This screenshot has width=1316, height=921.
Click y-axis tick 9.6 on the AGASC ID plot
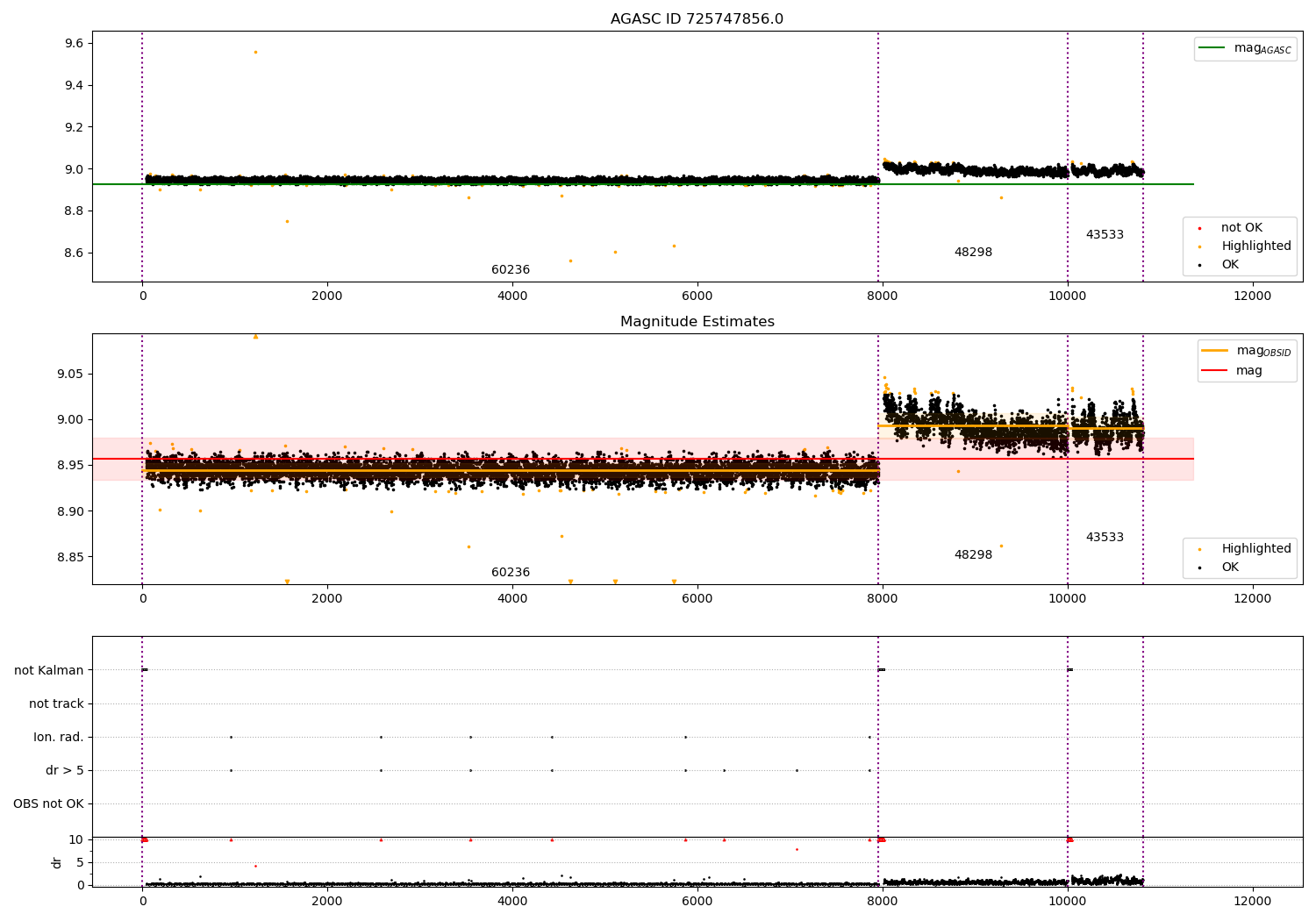75,44
